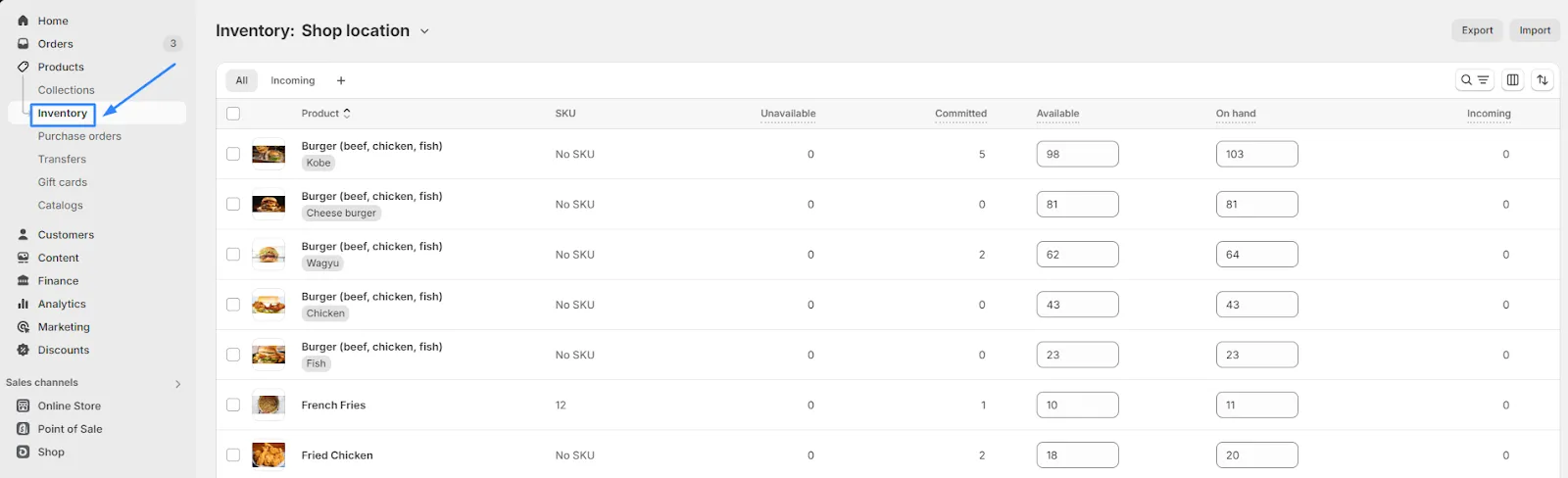
Task: Open the sort arrows icon
Action: click(x=1543, y=80)
